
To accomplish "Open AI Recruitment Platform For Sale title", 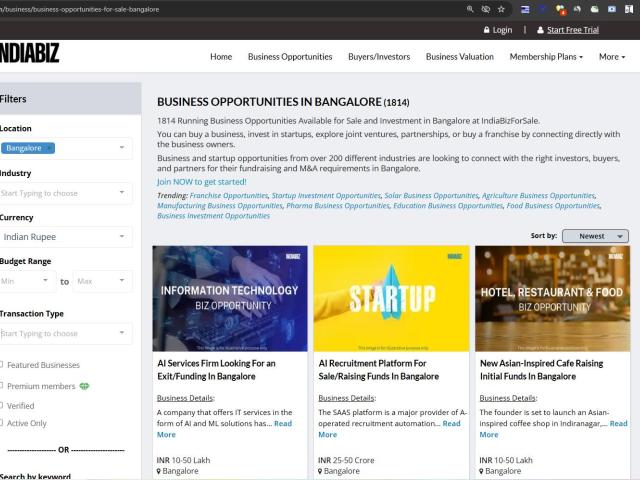I will click(x=378, y=370).
